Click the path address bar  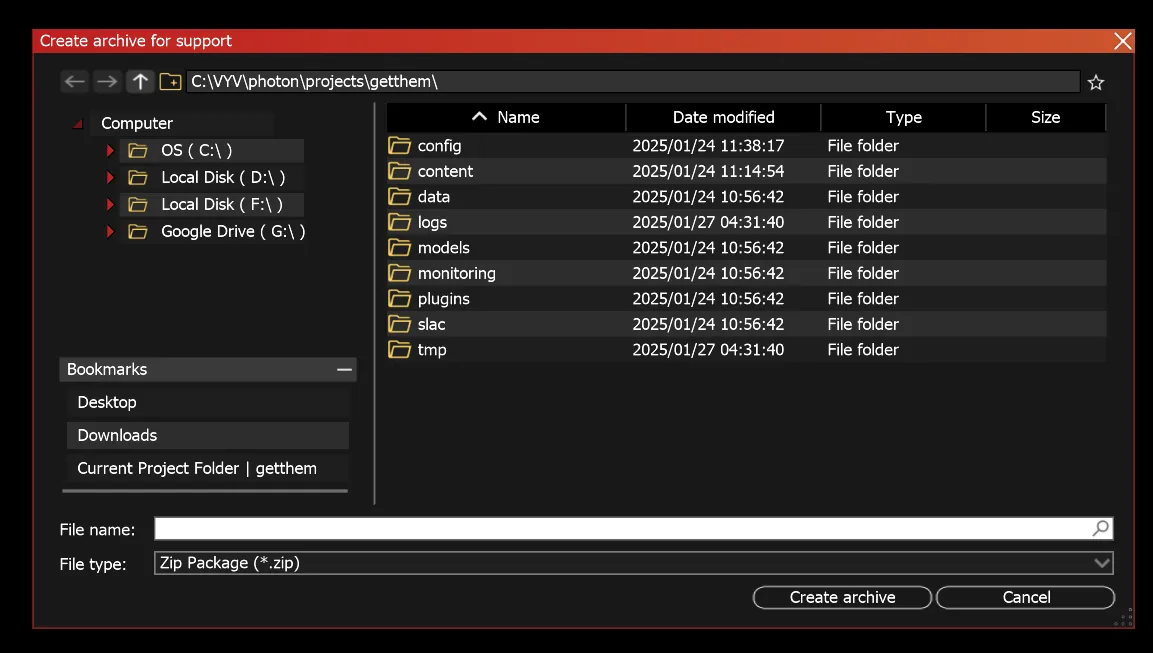[x=633, y=82]
